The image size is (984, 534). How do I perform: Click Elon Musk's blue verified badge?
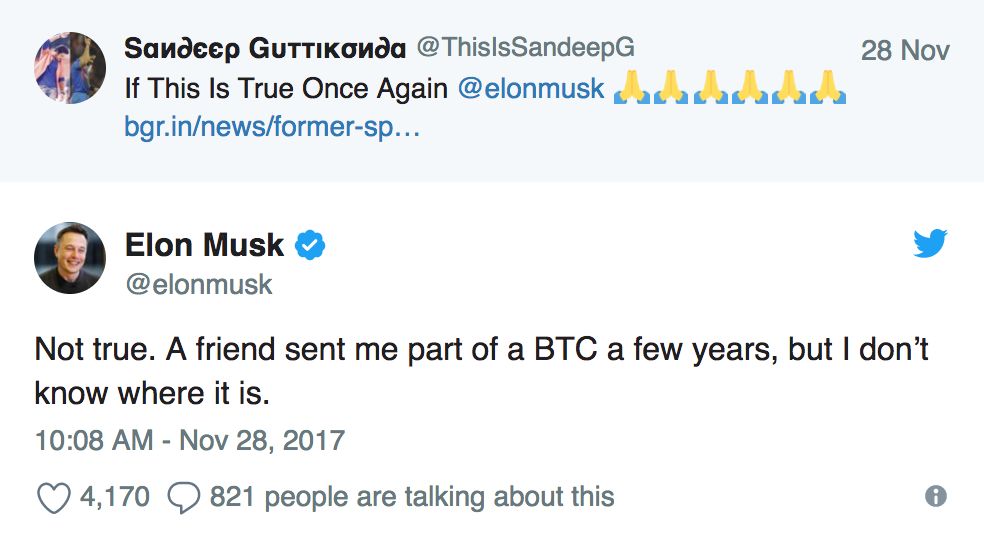tap(311, 244)
